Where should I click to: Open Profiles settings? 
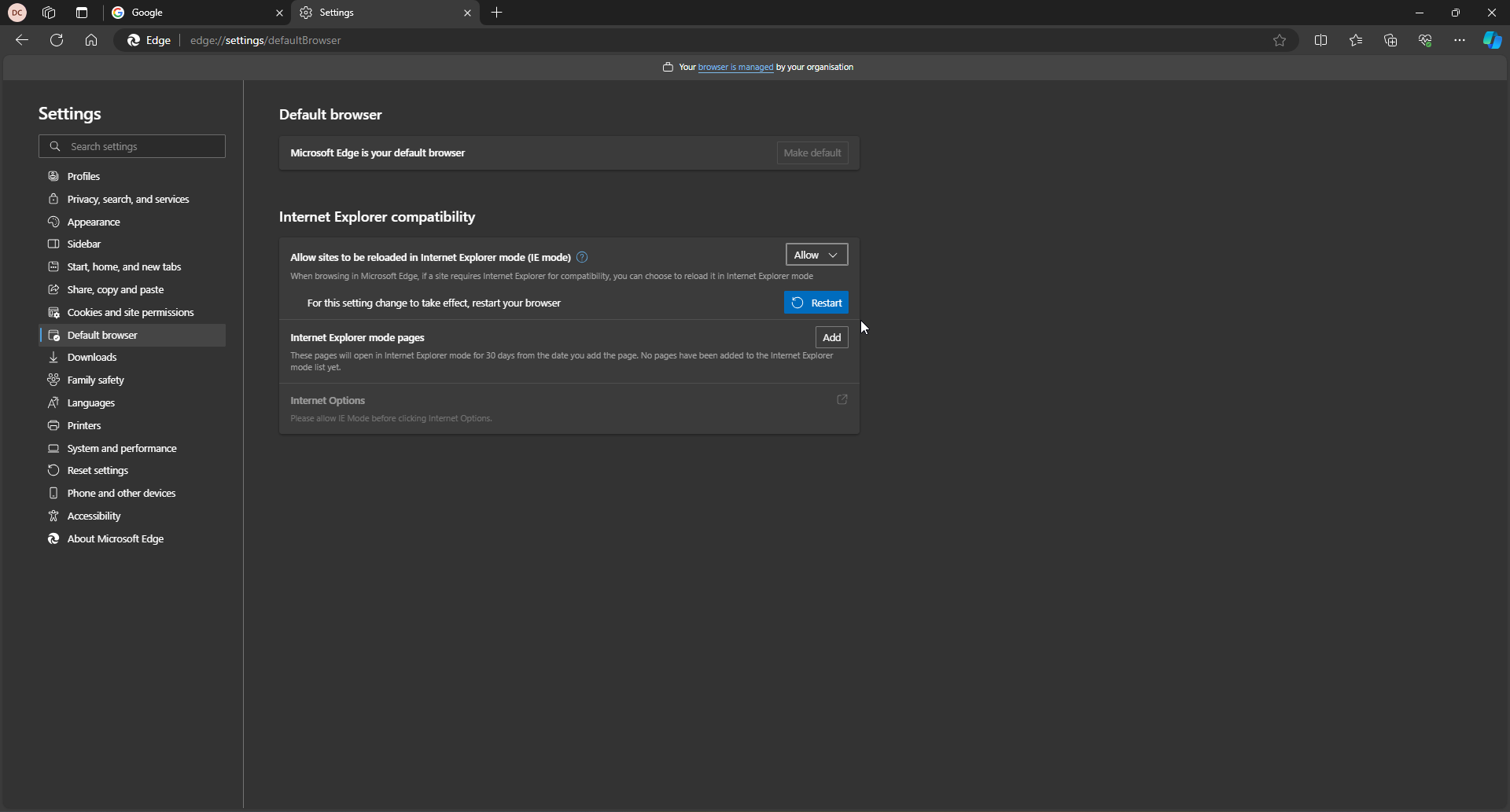point(132,176)
